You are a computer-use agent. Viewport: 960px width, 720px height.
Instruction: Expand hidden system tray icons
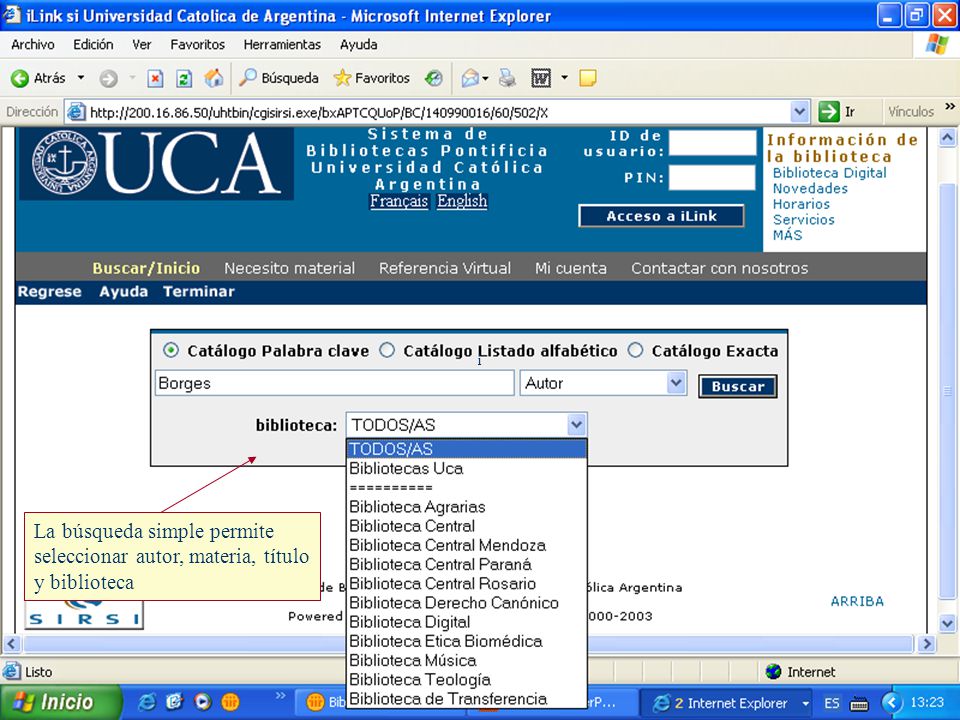[892, 702]
